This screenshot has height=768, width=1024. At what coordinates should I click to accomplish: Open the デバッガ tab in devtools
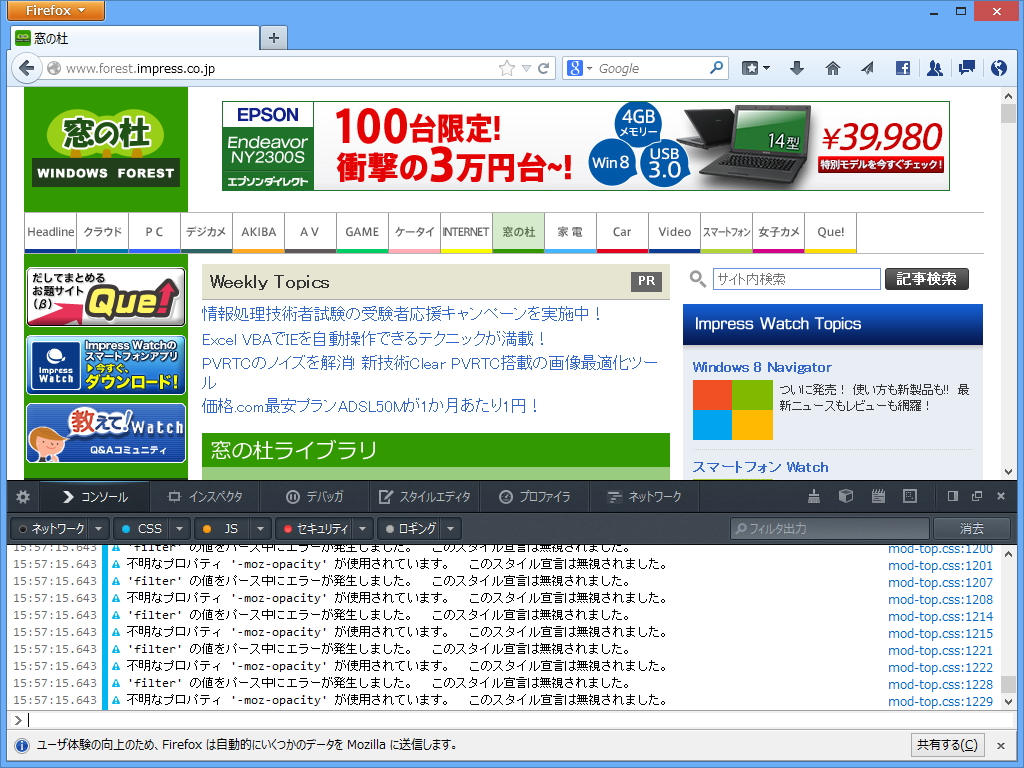coord(316,495)
